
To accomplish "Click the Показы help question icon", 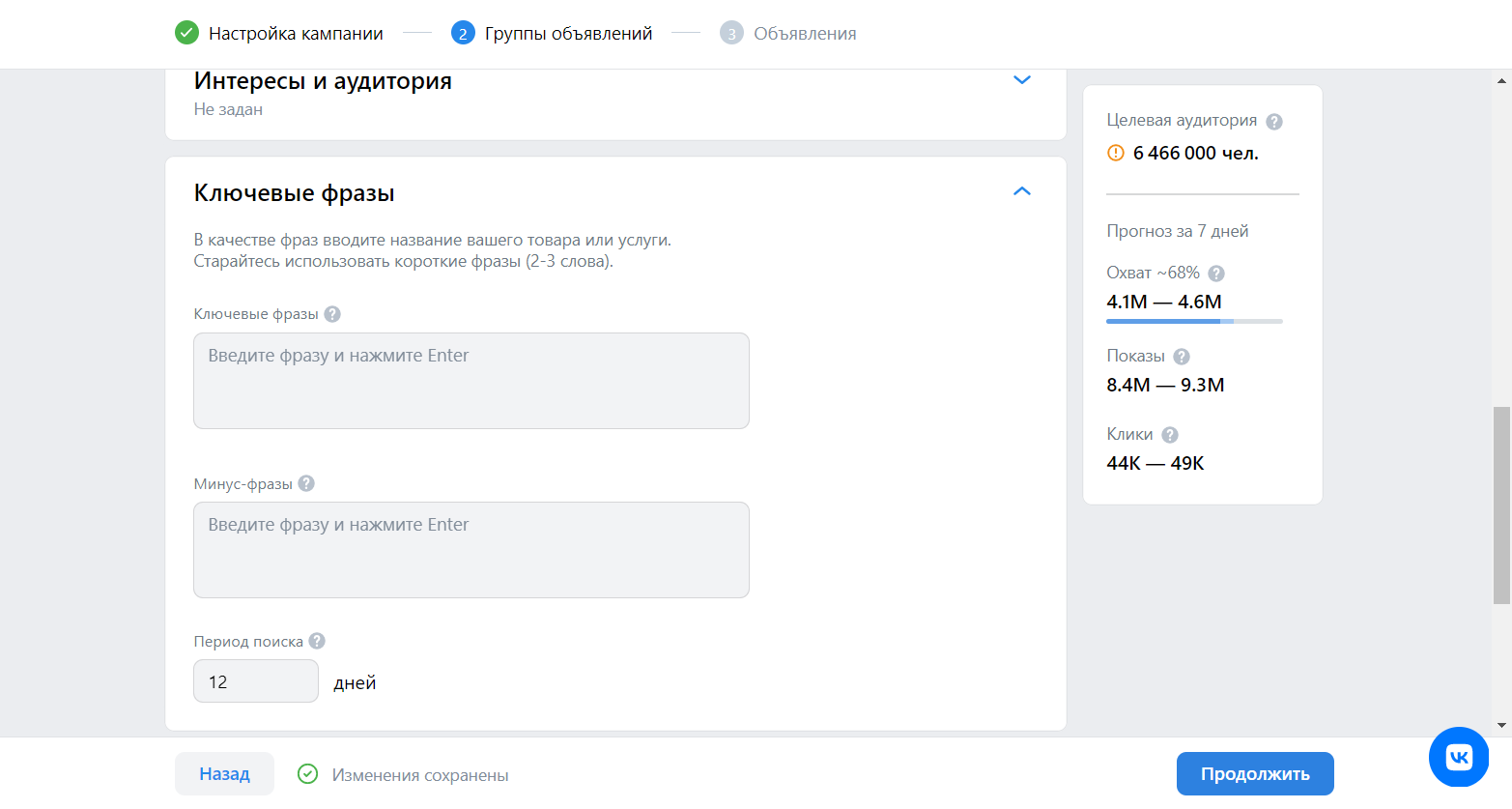I will pyautogui.click(x=1182, y=357).
